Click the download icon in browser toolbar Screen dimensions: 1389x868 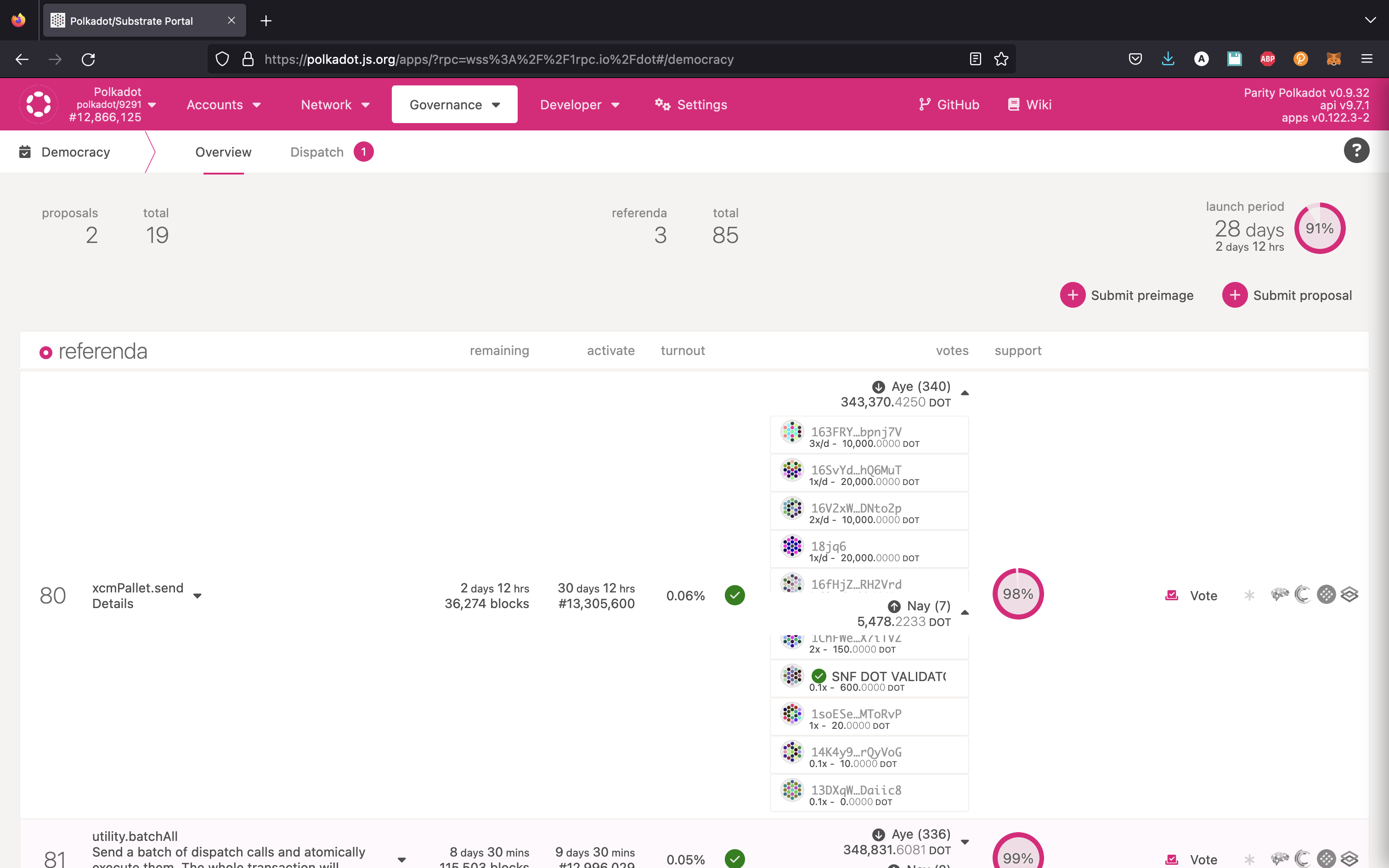coord(1167,58)
